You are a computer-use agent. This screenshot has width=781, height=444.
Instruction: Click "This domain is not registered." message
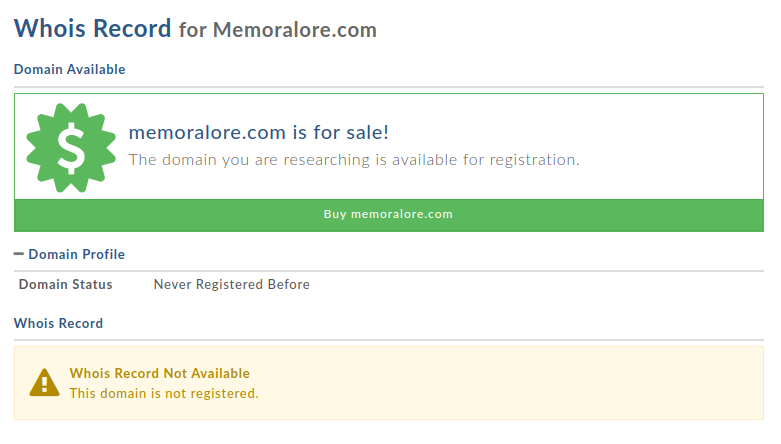click(x=164, y=393)
